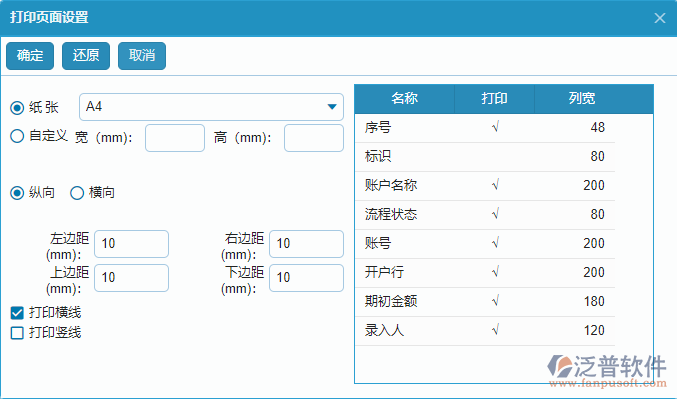This screenshot has width=677, height=399.
Task: Select the 流程状态 name cell
Action: [x=405, y=215]
